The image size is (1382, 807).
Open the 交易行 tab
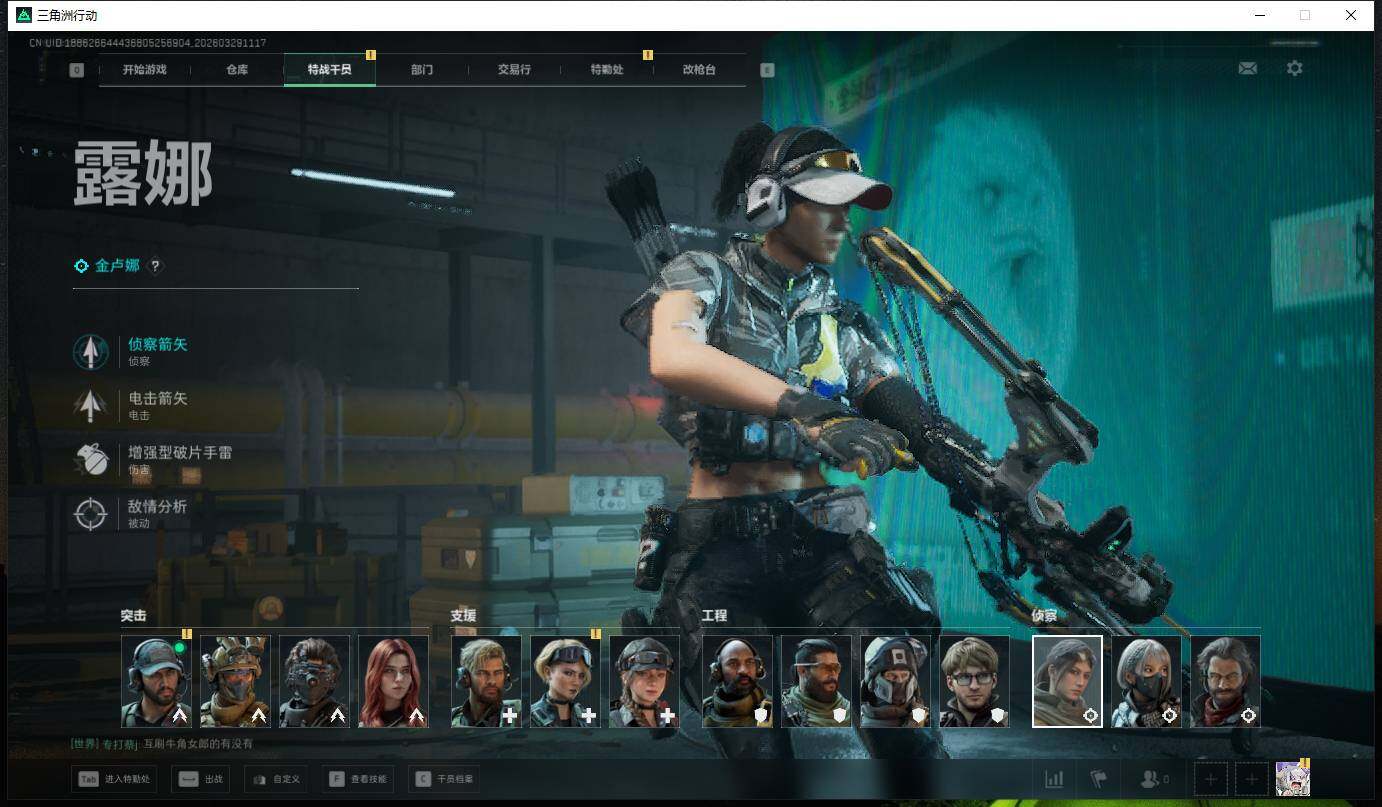click(514, 70)
